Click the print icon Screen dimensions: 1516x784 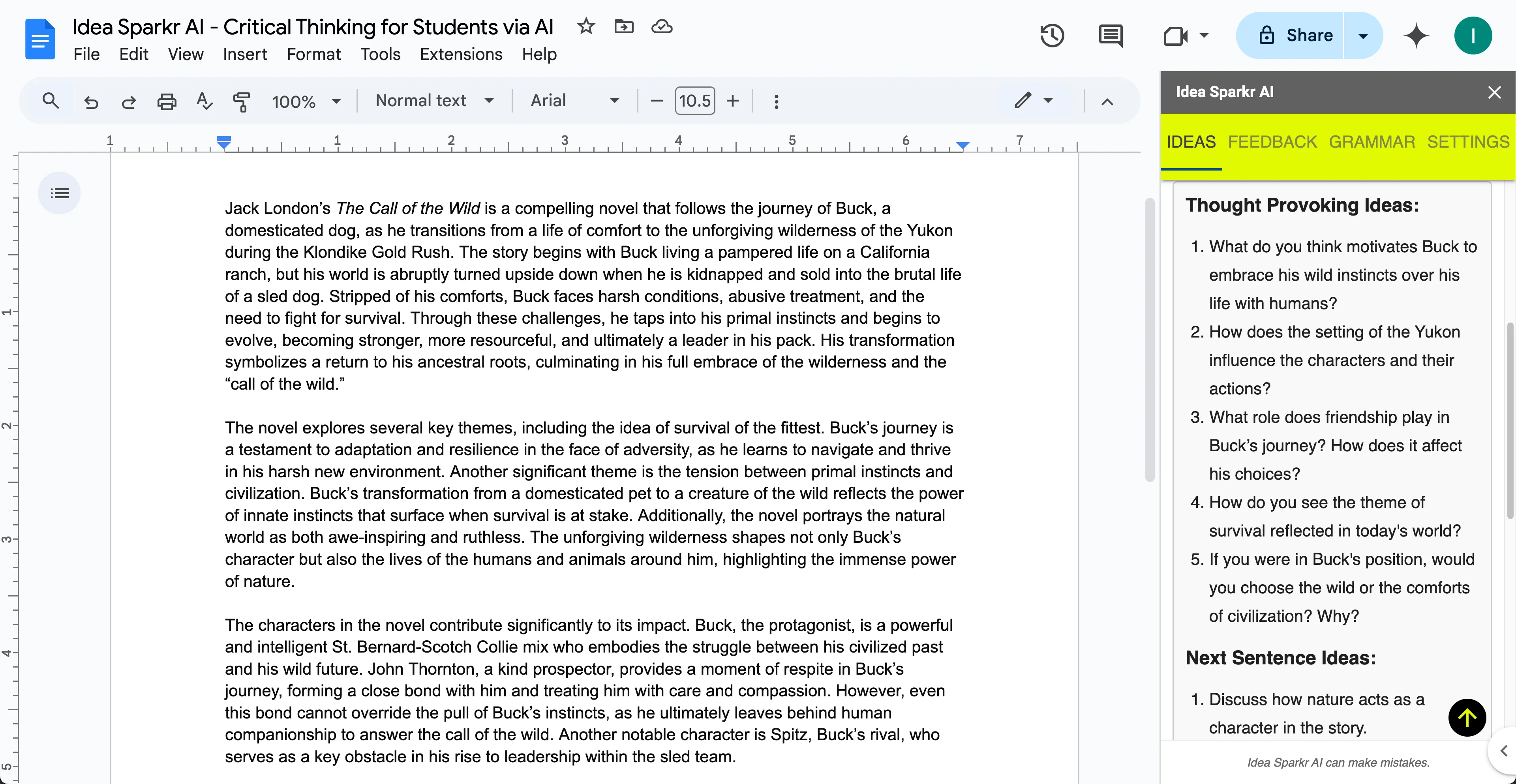pos(167,102)
